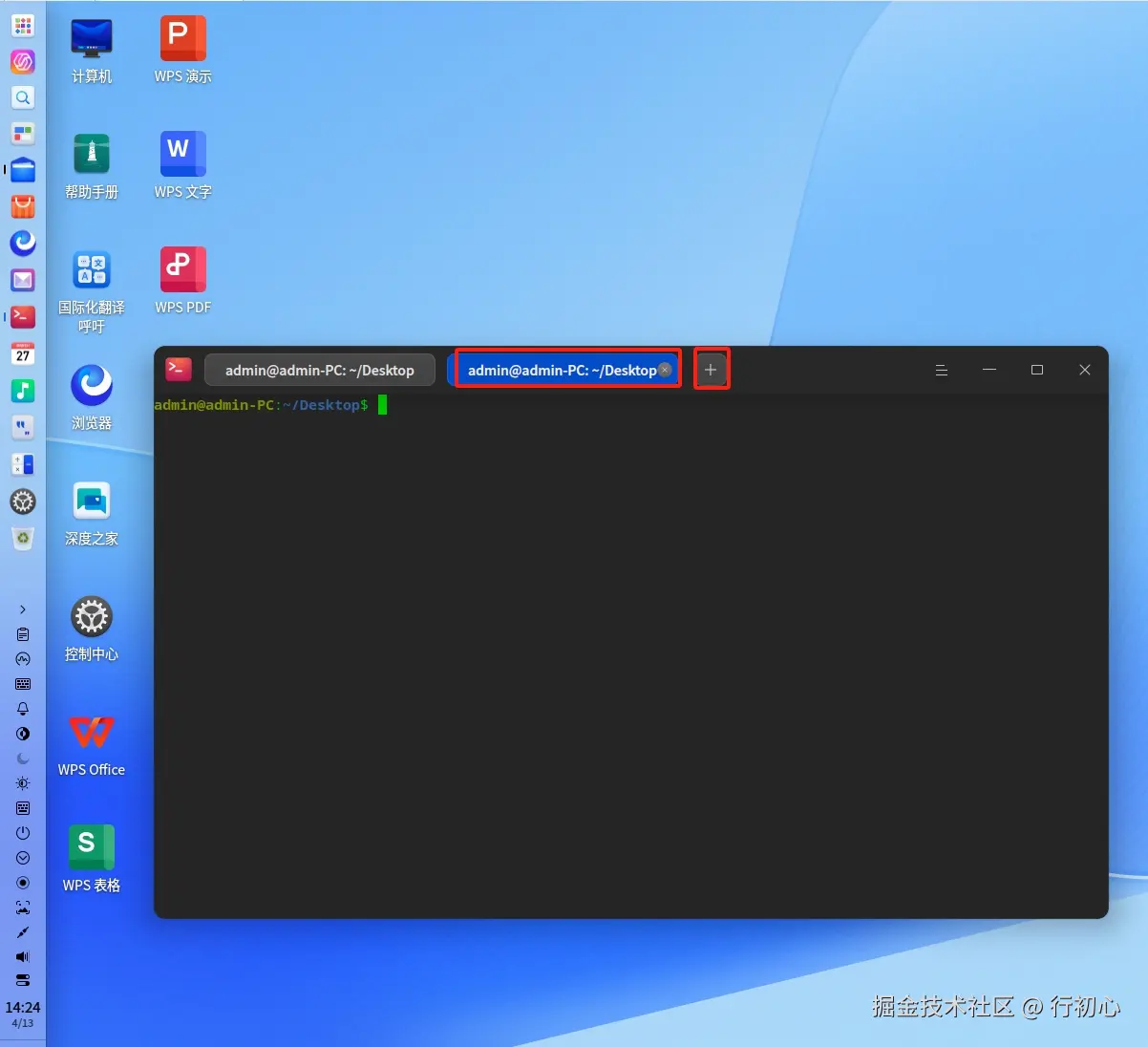Screen dimensions: 1148x1047
Task: Click the circled down-arrow tray icon
Action: [23, 858]
